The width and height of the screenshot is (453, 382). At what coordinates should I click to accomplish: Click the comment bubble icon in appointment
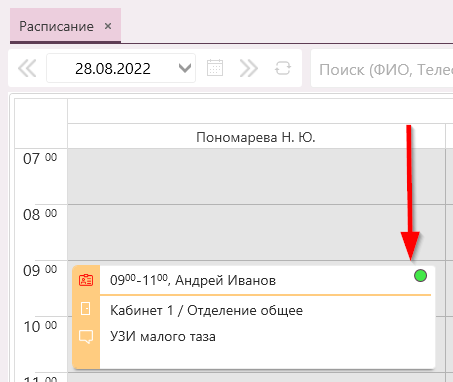pos(86,337)
